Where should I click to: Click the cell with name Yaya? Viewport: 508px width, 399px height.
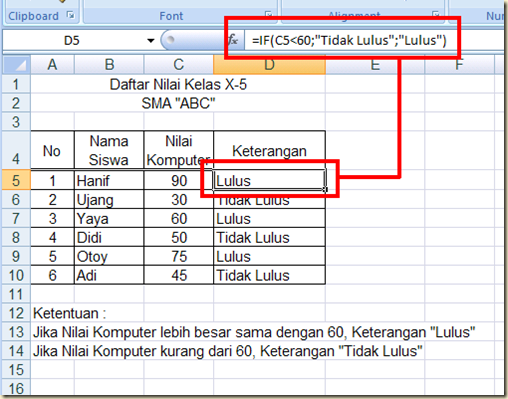(x=109, y=219)
